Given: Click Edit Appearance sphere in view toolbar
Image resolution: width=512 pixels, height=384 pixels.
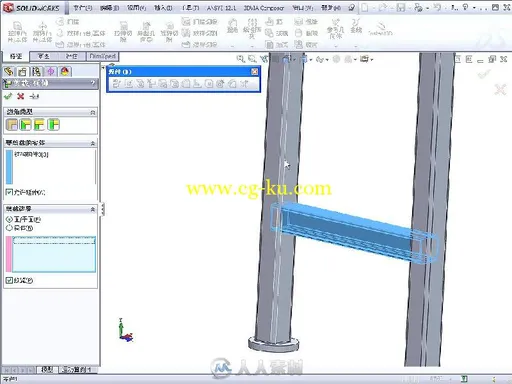Looking at the screenshot, I should click(336, 59).
